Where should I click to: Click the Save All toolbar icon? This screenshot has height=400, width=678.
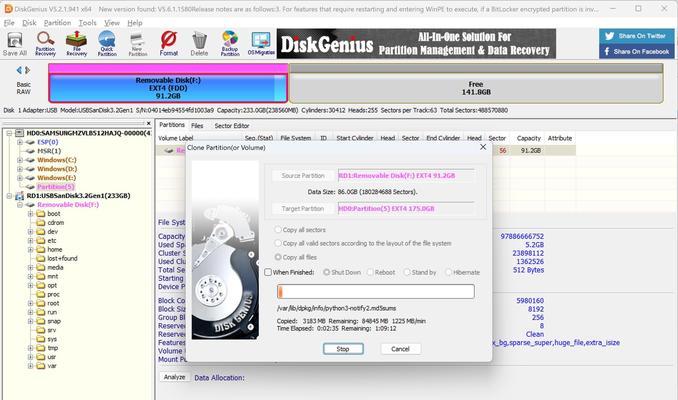(15, 44)
